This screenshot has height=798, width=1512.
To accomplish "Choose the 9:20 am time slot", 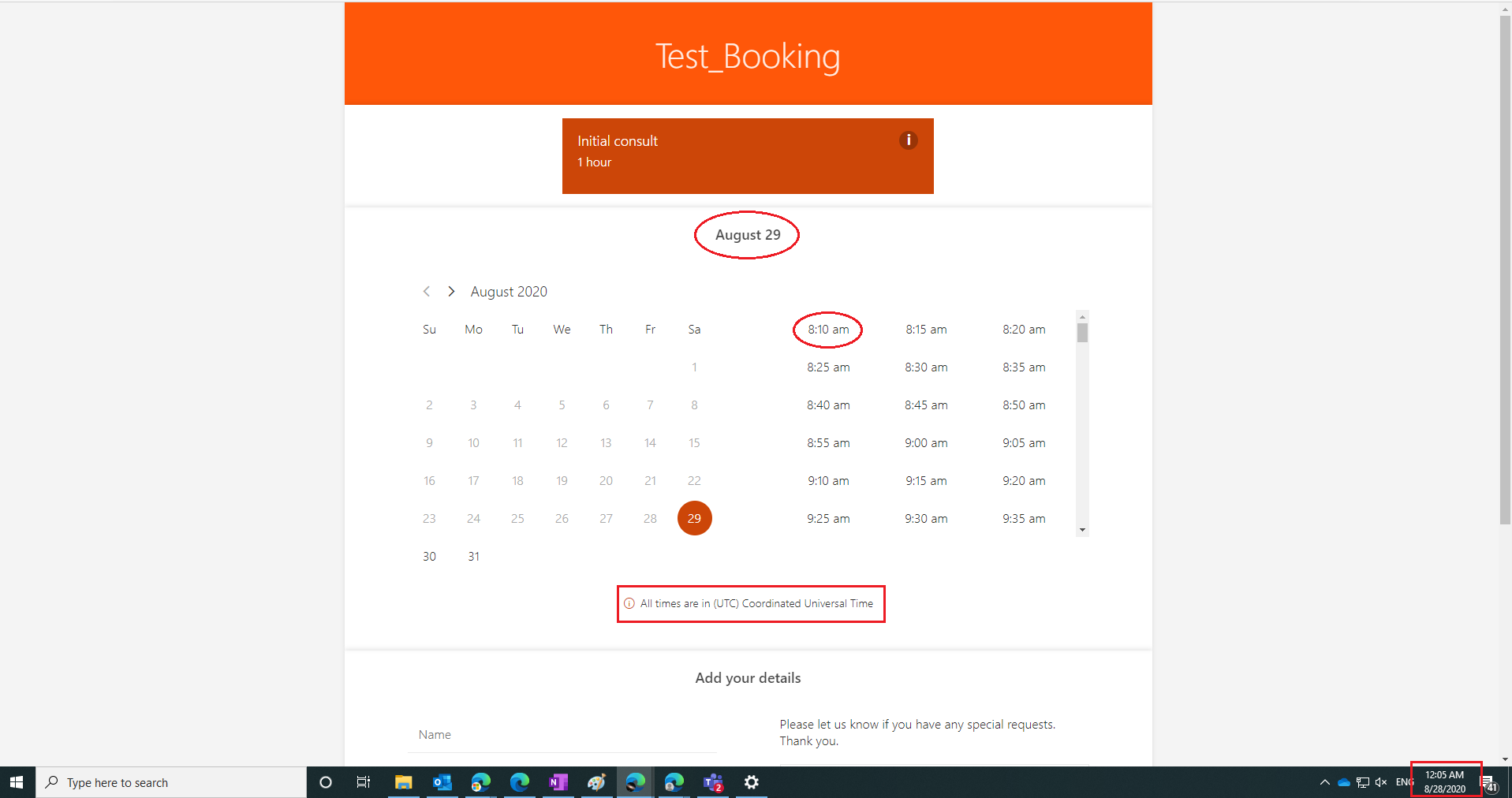I will [x=1024, y=481].
